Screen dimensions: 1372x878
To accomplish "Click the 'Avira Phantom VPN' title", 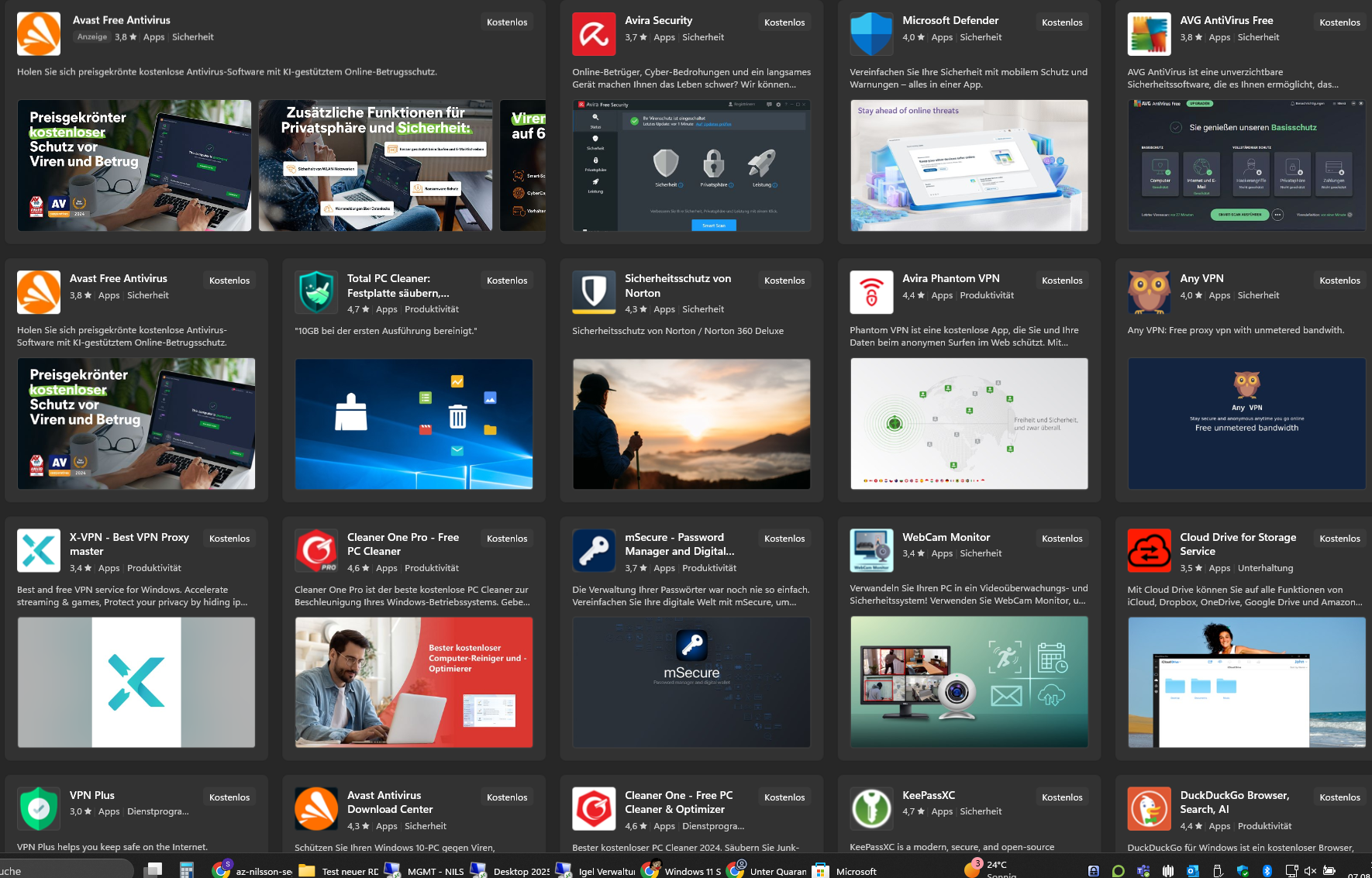I will [x=950, y=278].
